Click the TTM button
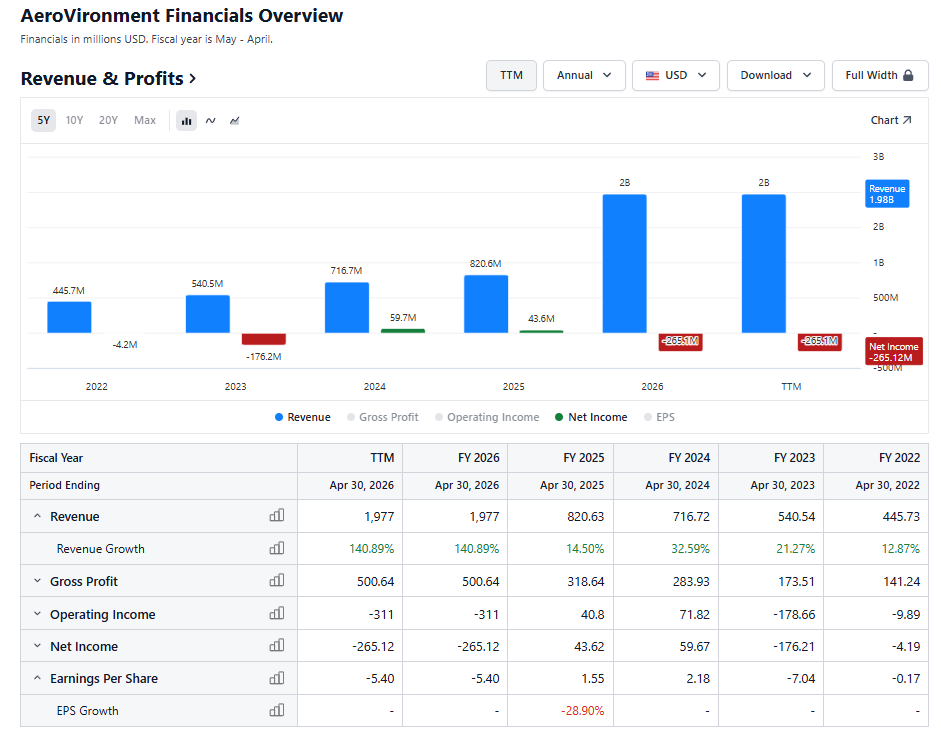 coord(511,76)
